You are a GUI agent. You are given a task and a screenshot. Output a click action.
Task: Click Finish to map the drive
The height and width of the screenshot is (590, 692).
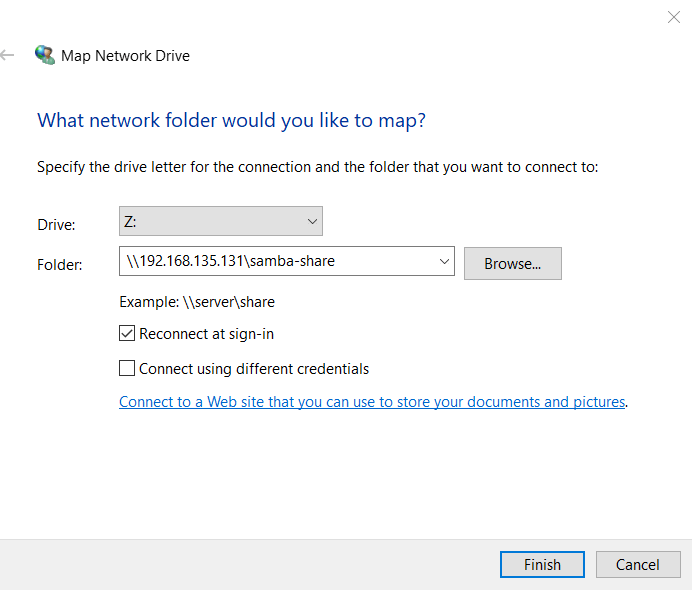[x=542, y=564]
